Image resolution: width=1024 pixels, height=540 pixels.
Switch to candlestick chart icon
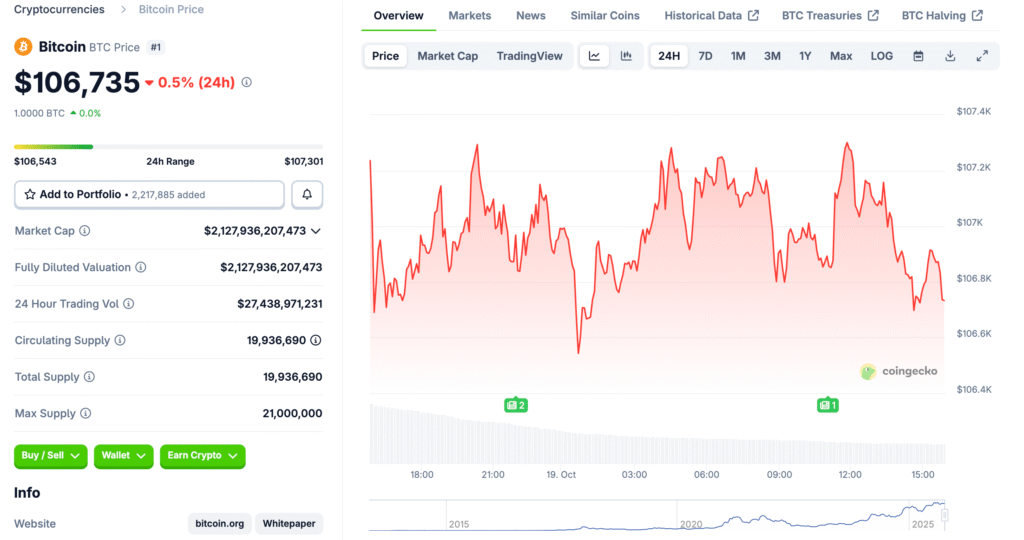point(626,56)
